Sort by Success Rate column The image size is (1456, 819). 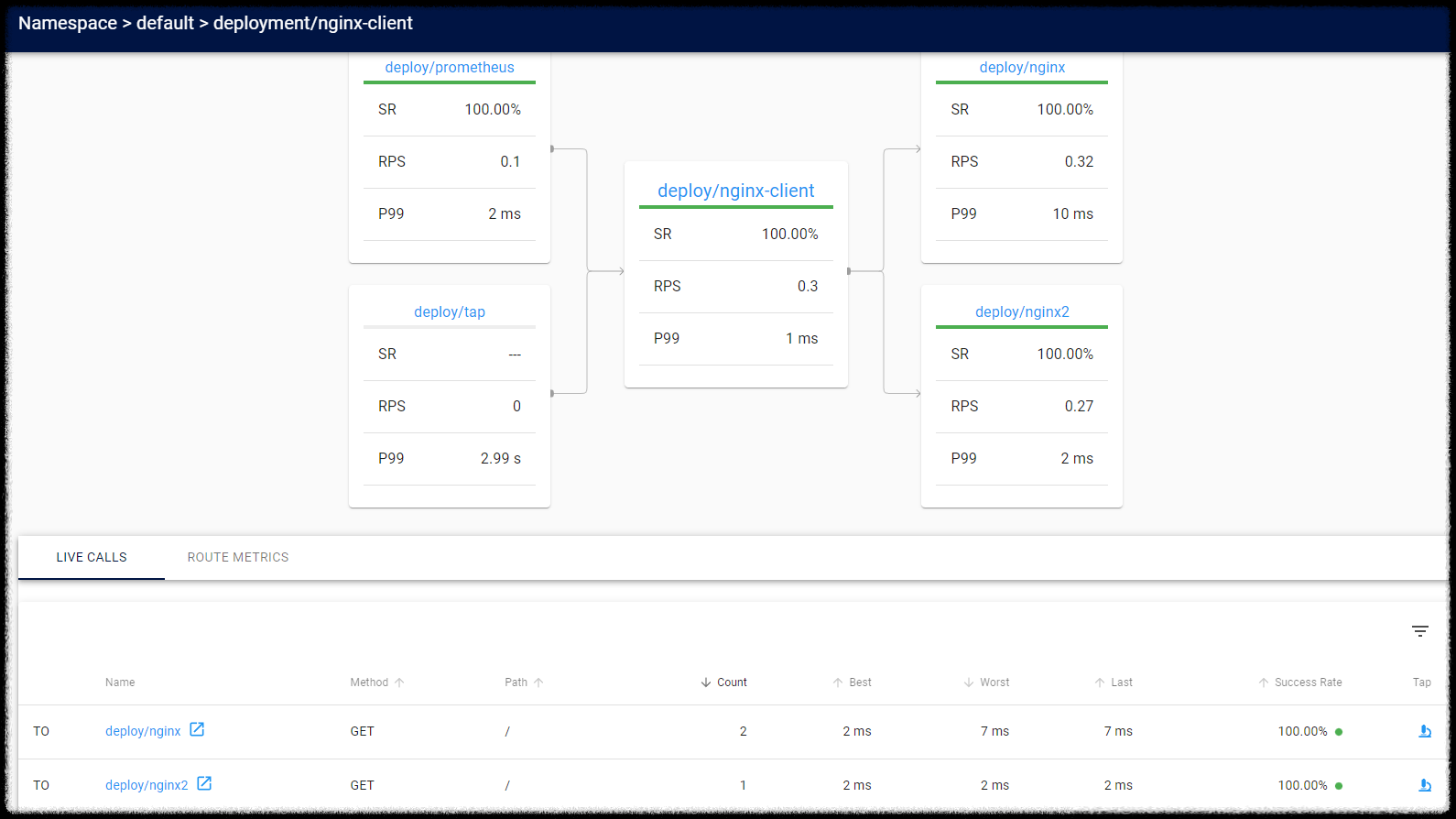1299,682
